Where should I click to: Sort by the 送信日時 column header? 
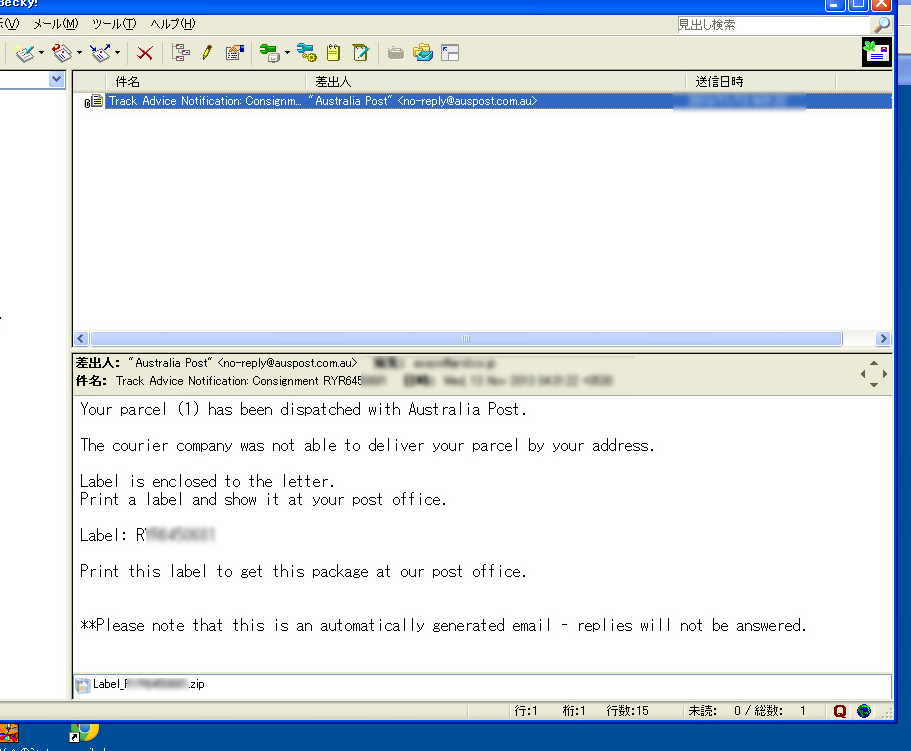coord(761,82)
